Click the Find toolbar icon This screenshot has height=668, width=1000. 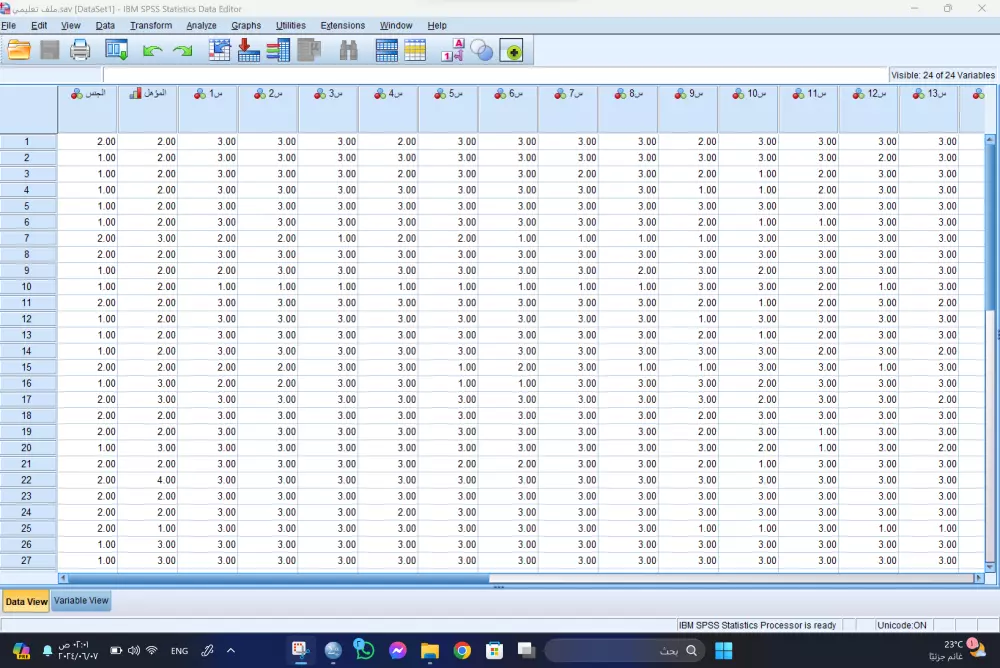coord(347,49)
